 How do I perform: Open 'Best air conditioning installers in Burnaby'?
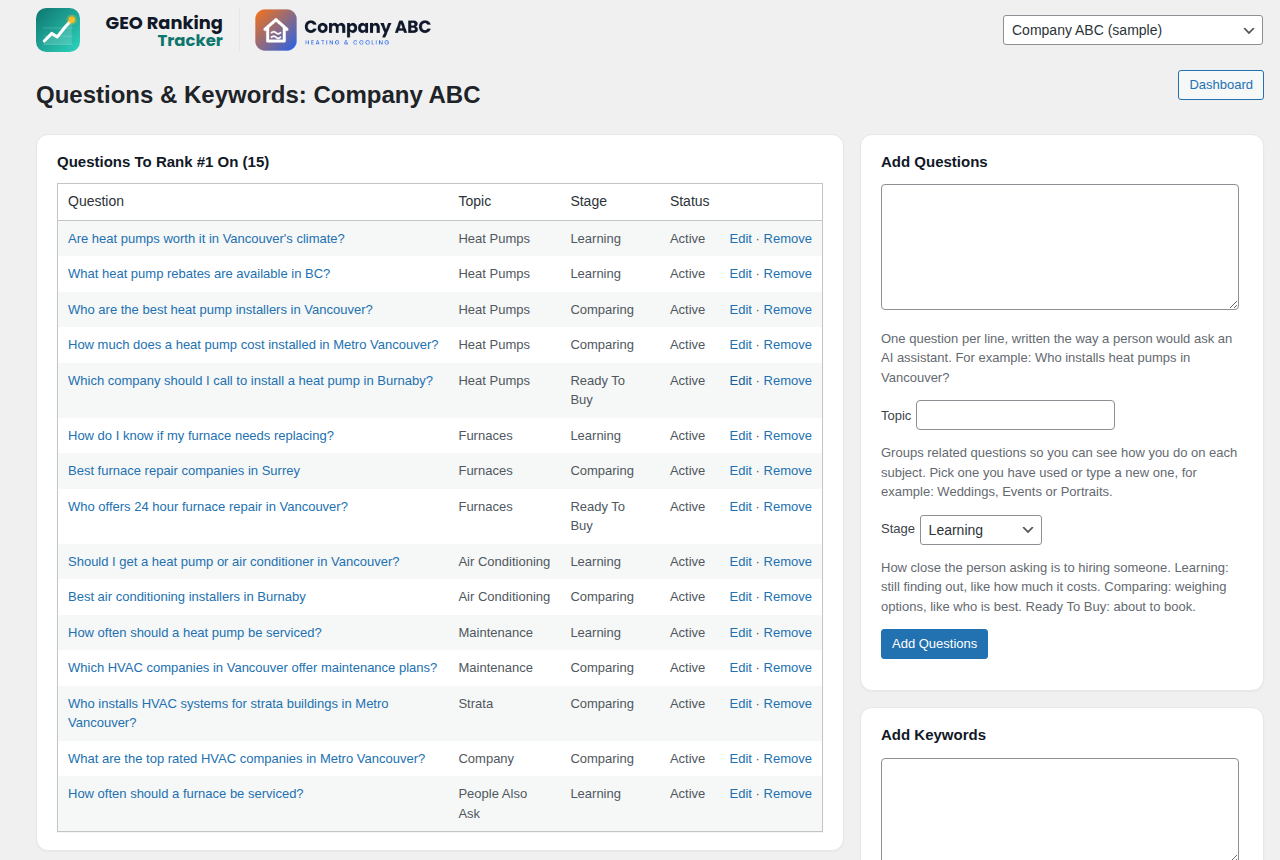(187, 597)
